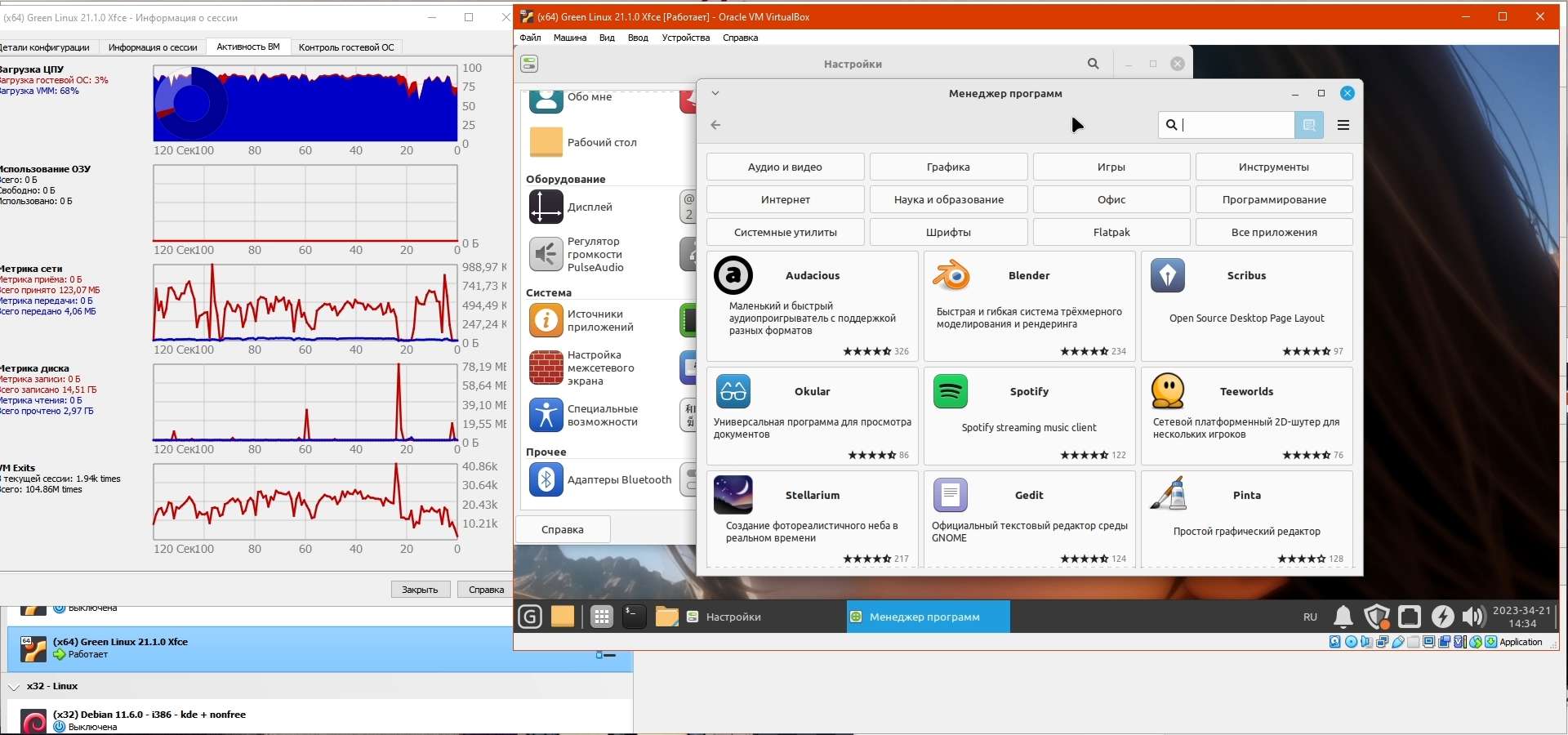1568x735 pixels.
Task: Open Настройка межсетевого экрана
Action: tap(581, 367)
